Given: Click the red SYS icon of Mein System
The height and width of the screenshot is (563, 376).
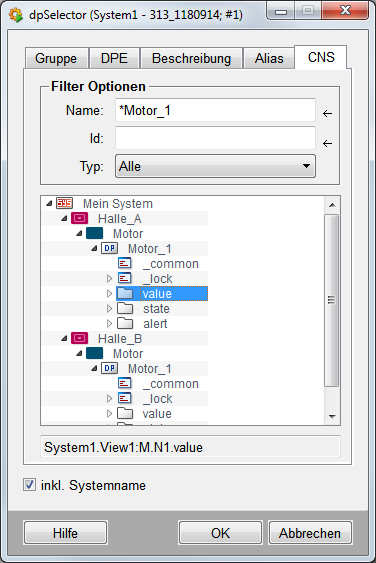Looking at the screenshot, I should (64, 203).
